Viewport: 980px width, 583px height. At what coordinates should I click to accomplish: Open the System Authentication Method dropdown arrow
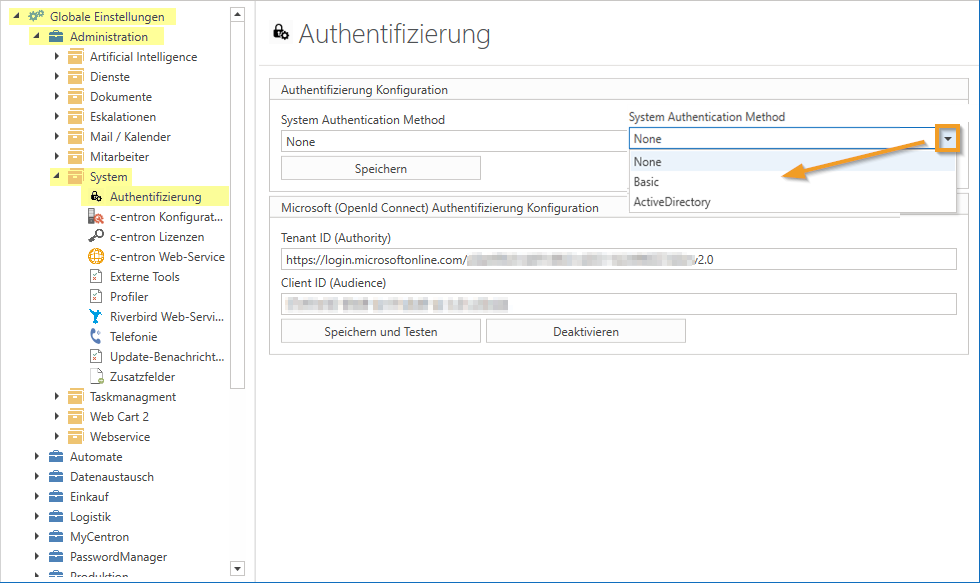point(947,139)
